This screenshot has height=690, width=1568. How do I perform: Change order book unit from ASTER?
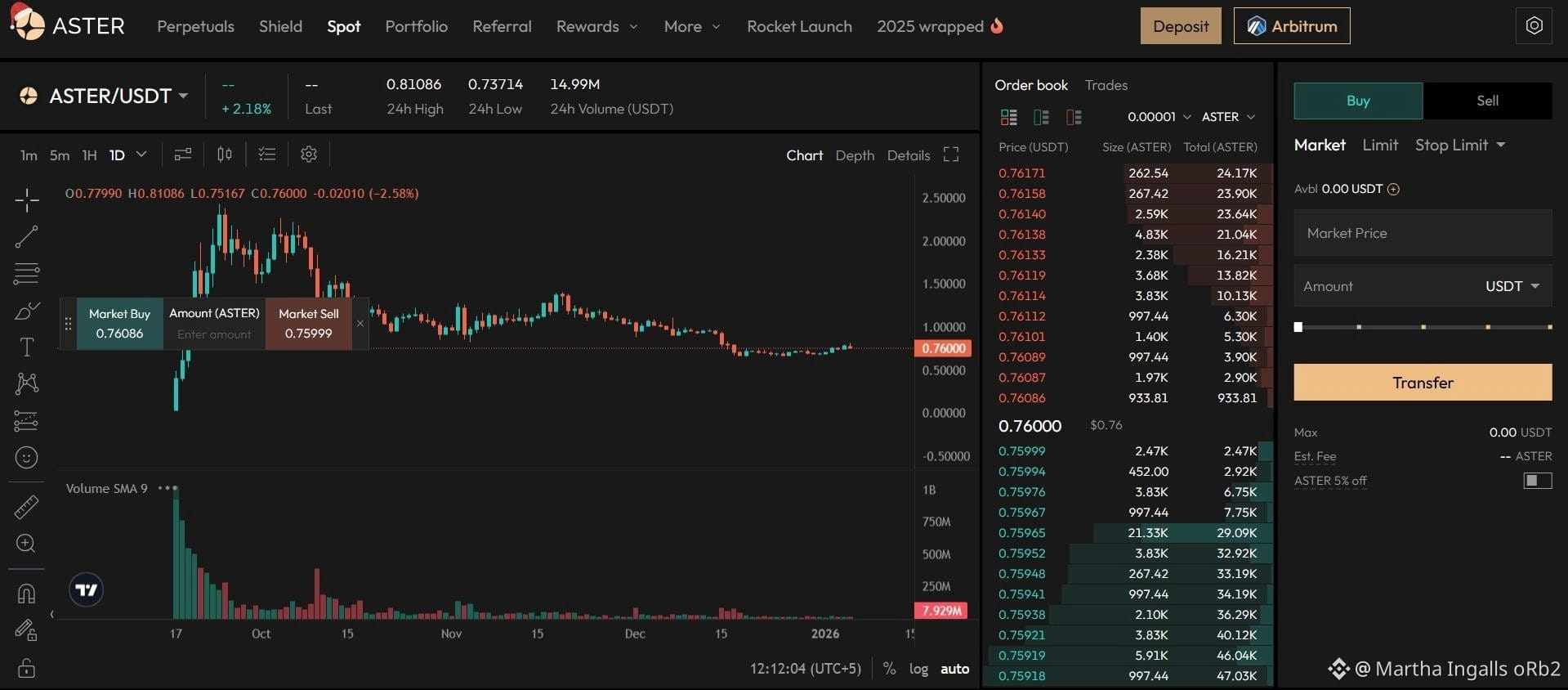coord(1228,117)
